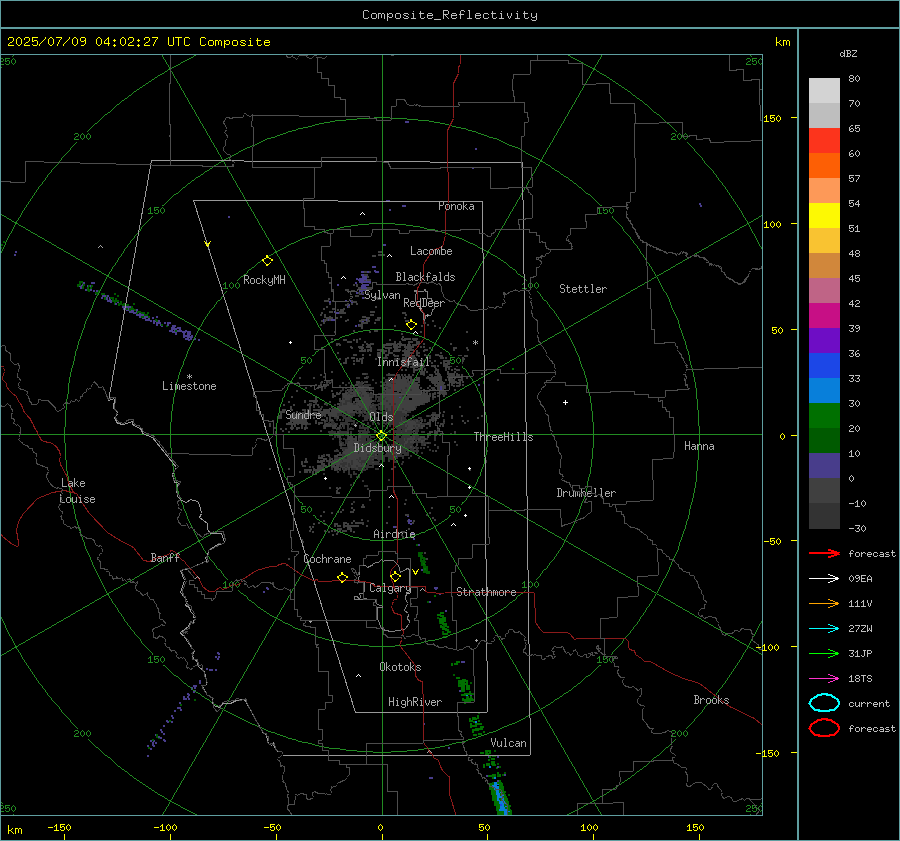Click the Composite_Reflectivity title

[450, 15]
